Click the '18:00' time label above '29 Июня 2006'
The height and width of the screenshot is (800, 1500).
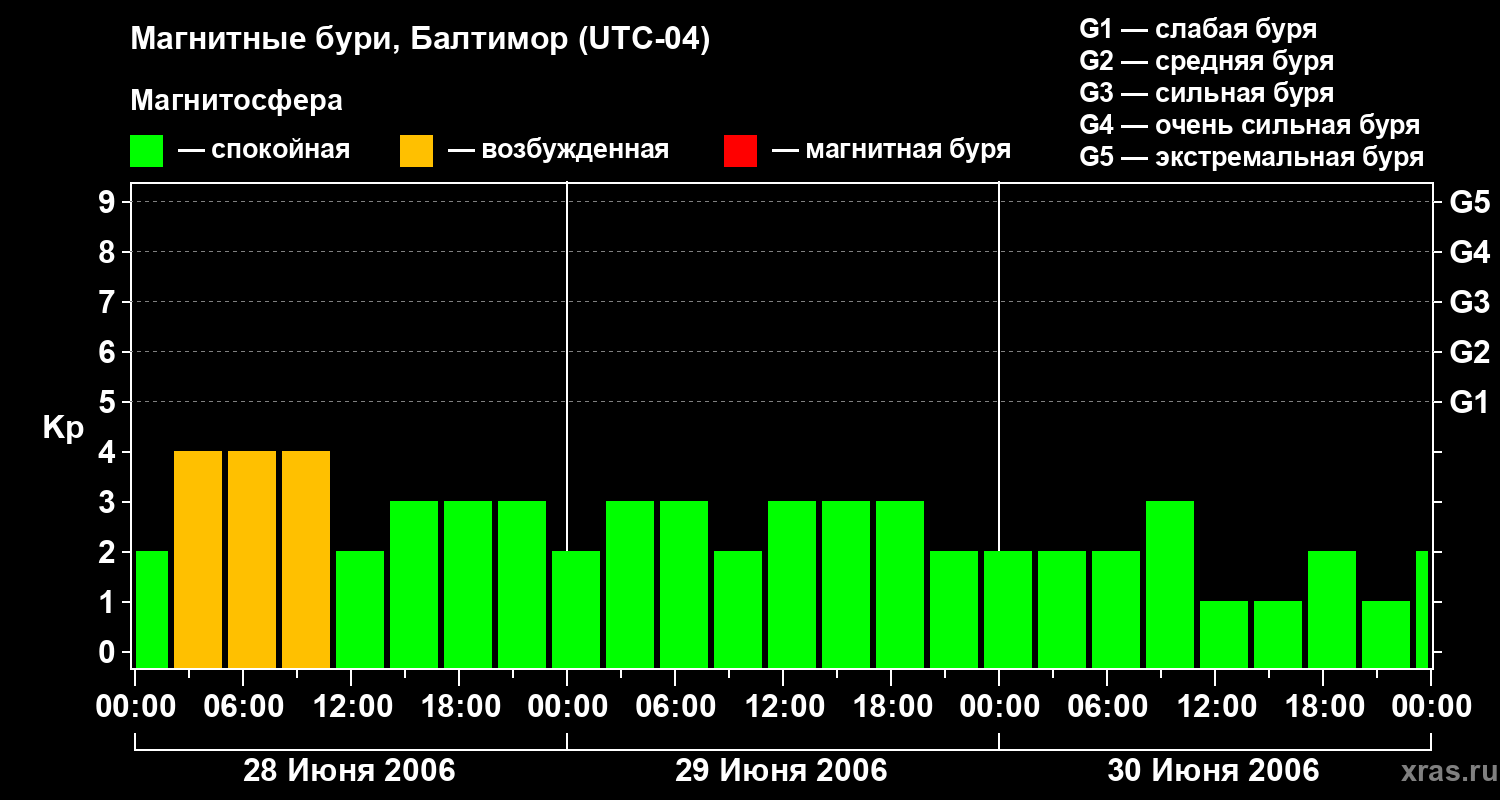(892, 707)
